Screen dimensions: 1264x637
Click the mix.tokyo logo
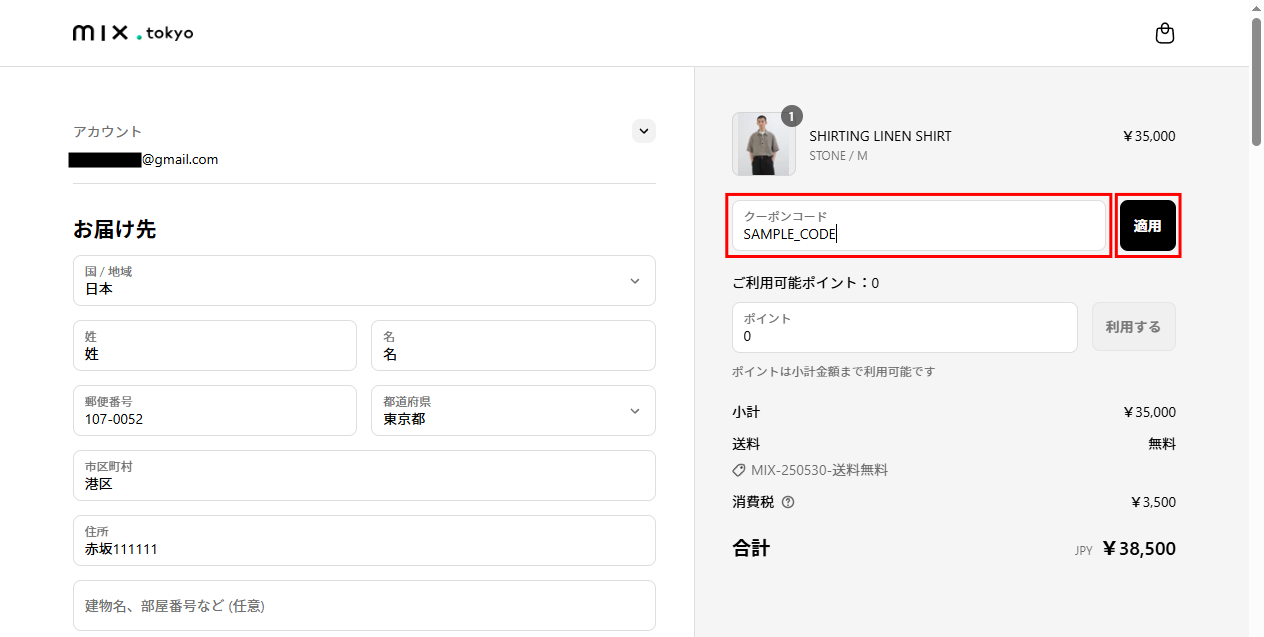coord(133,33)
